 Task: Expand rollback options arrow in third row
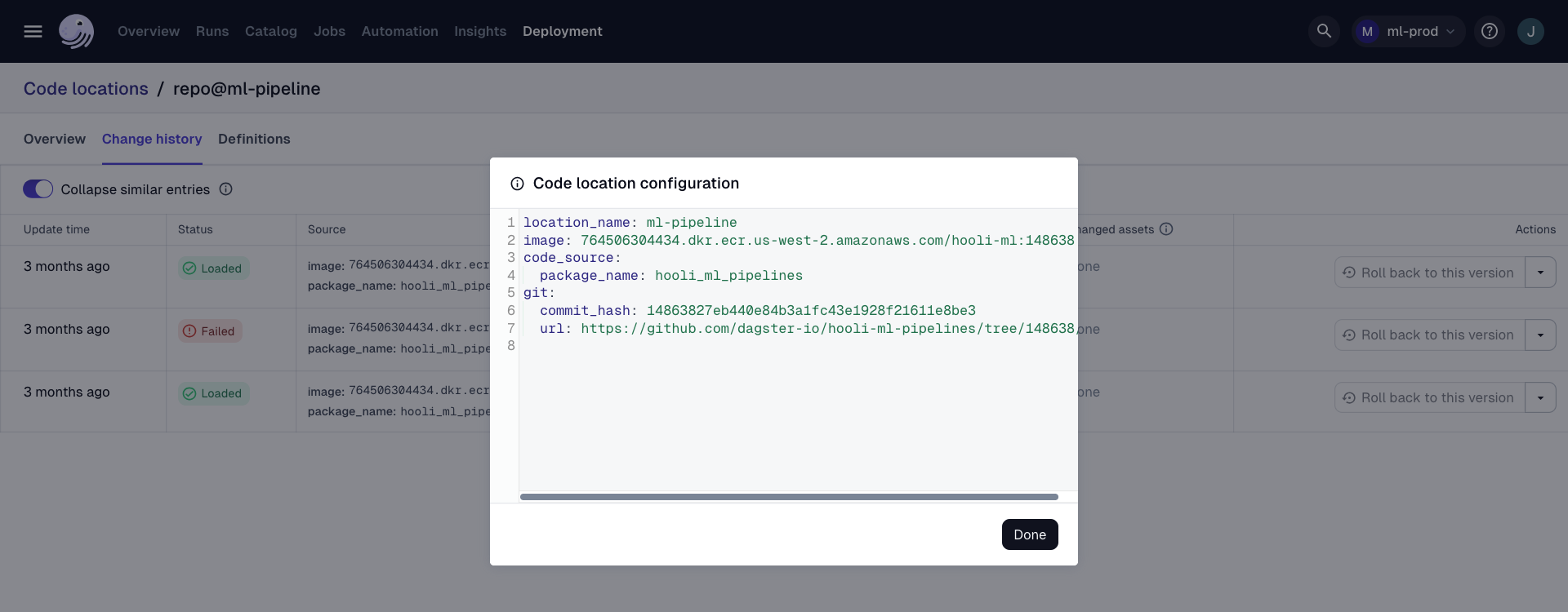tap(1540, 398)
